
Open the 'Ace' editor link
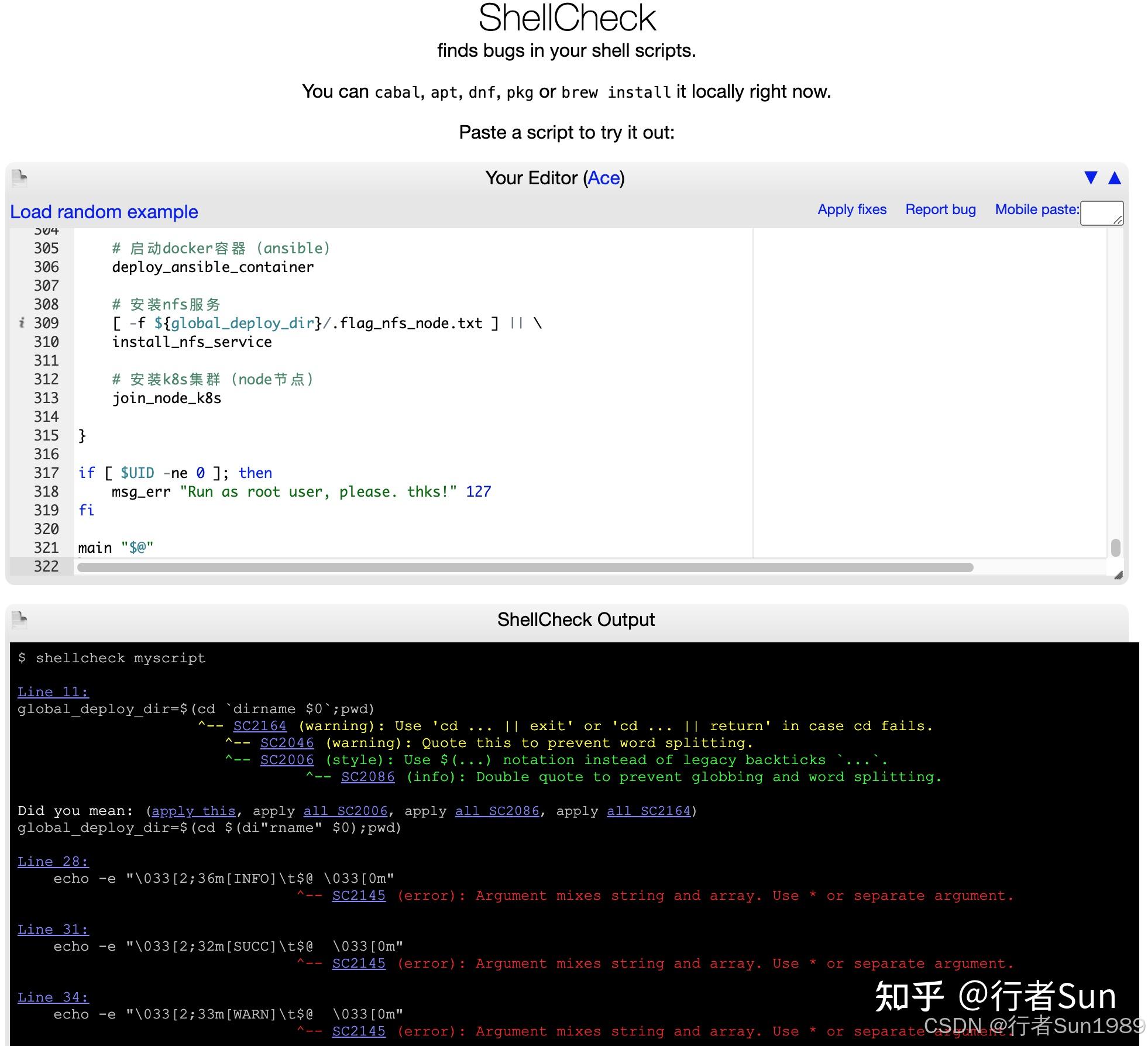(x=604, y=178)
